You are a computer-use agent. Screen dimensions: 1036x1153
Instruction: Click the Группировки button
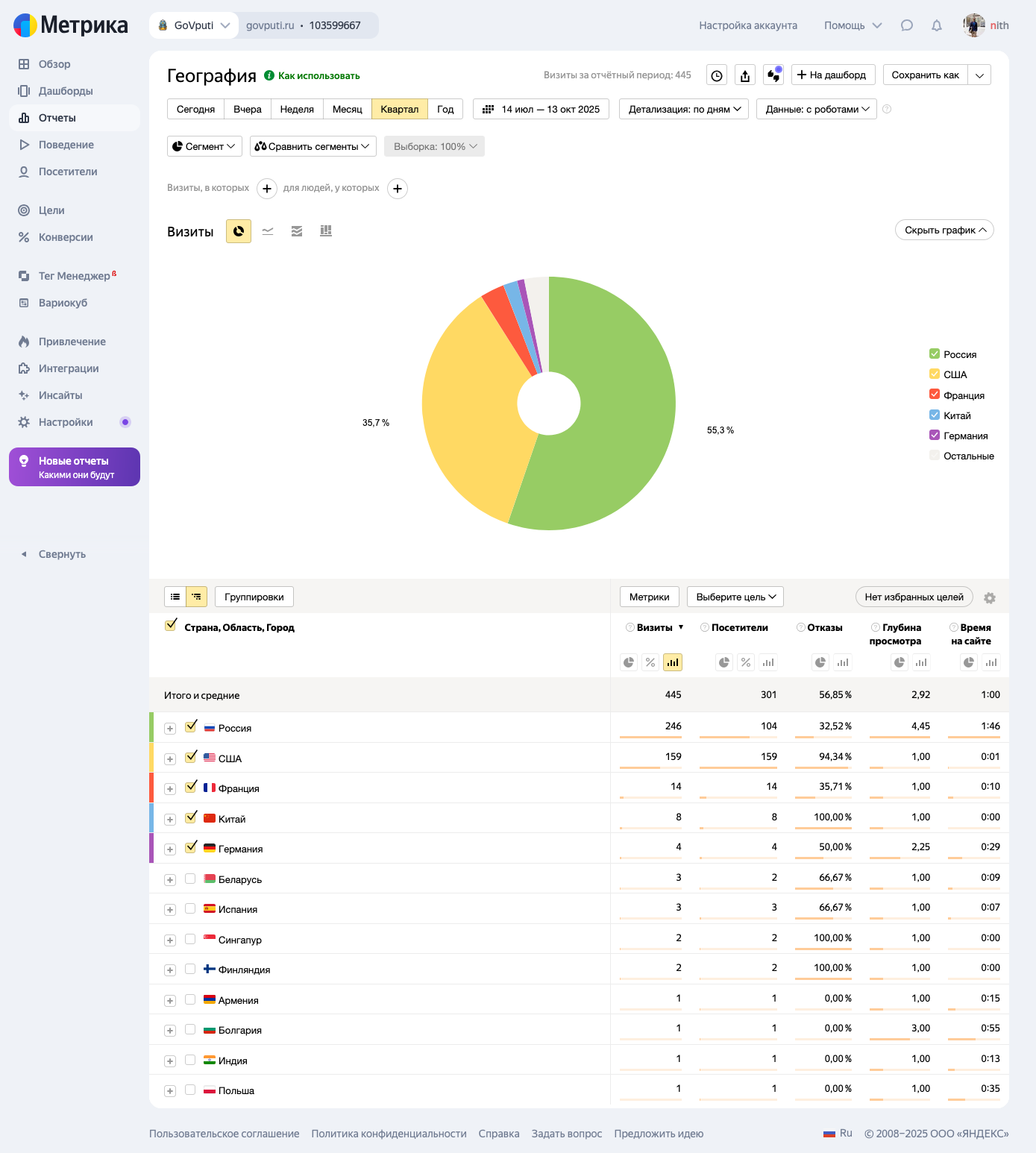point(254,597)
